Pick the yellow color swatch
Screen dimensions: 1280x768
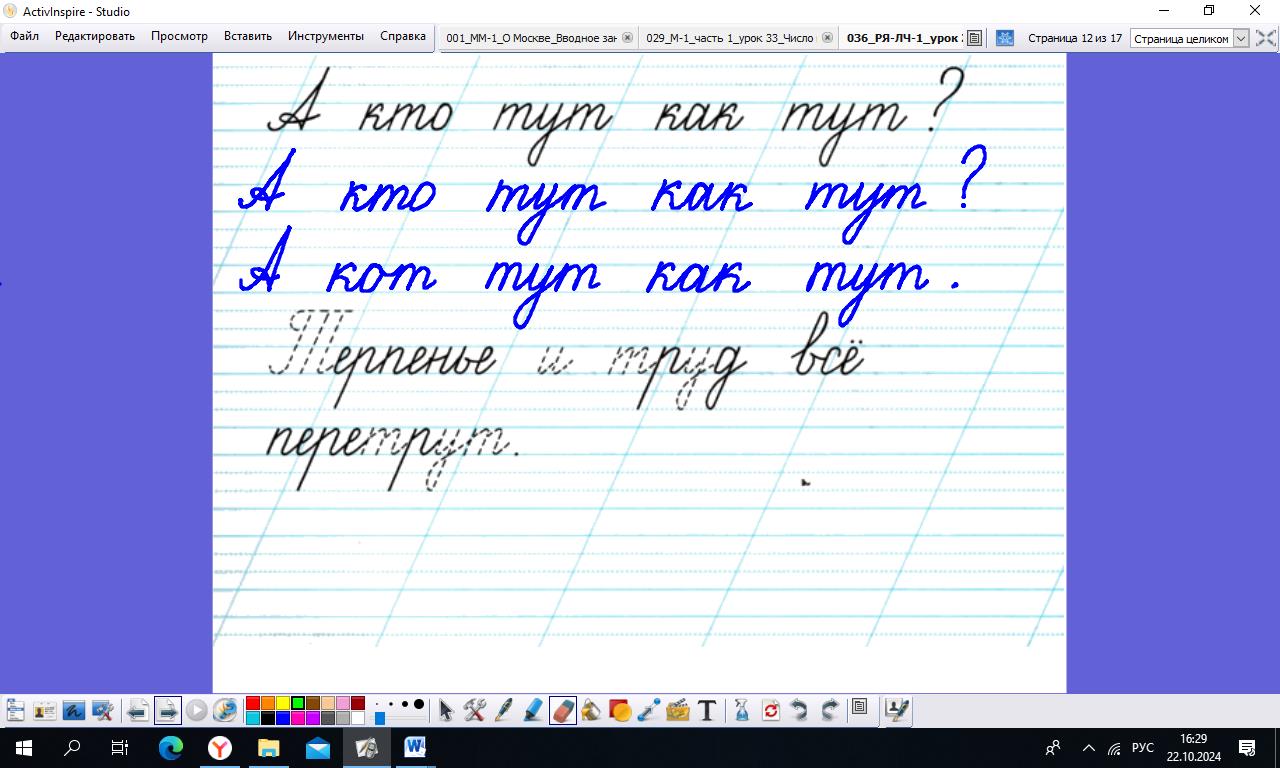pos(283,703)
